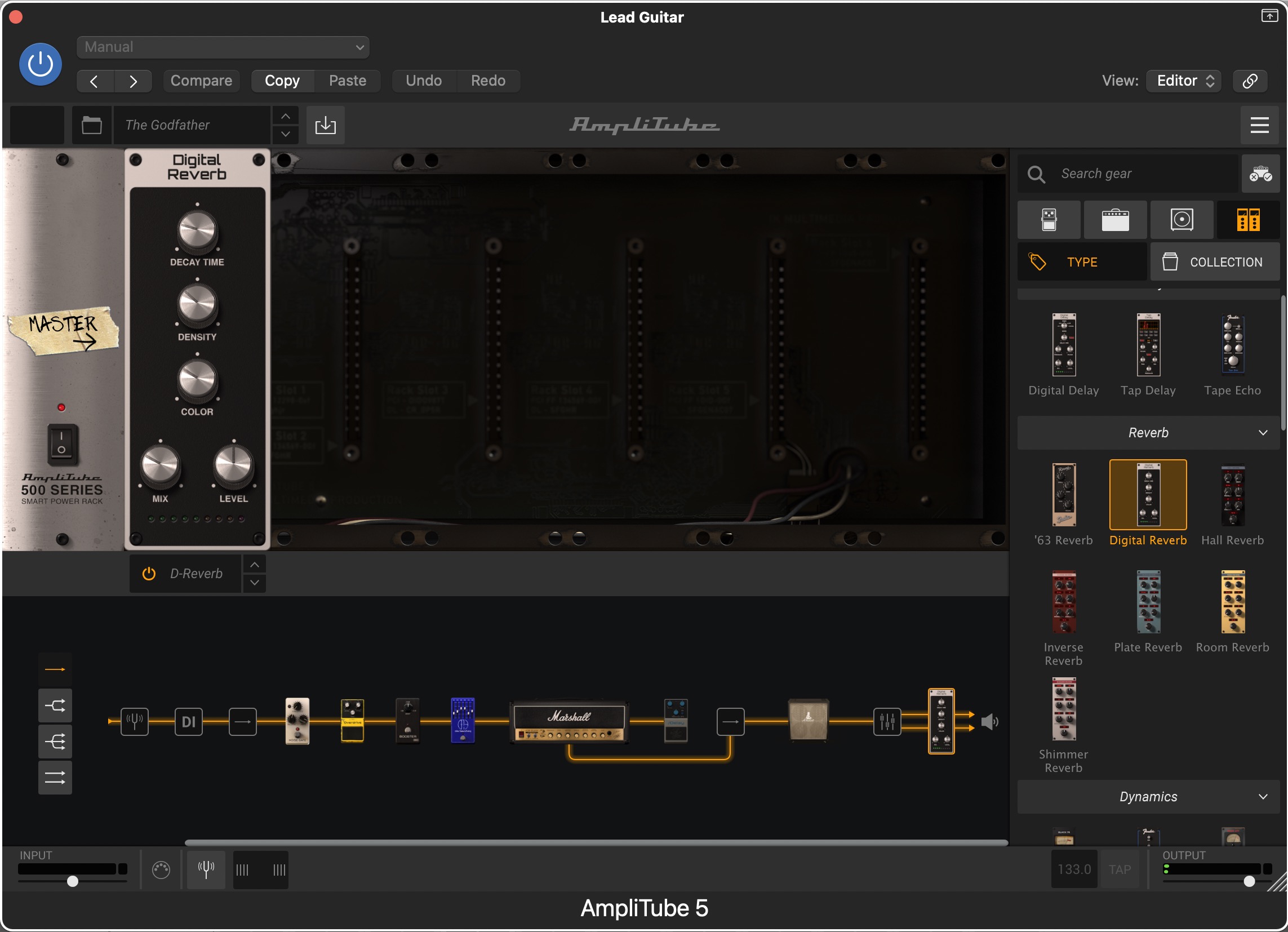Switch to the cabinets gear tab
Image resolution: width=1288 pixels, height=932 pixels.
pyautogui.click(x=1182, y=220)
